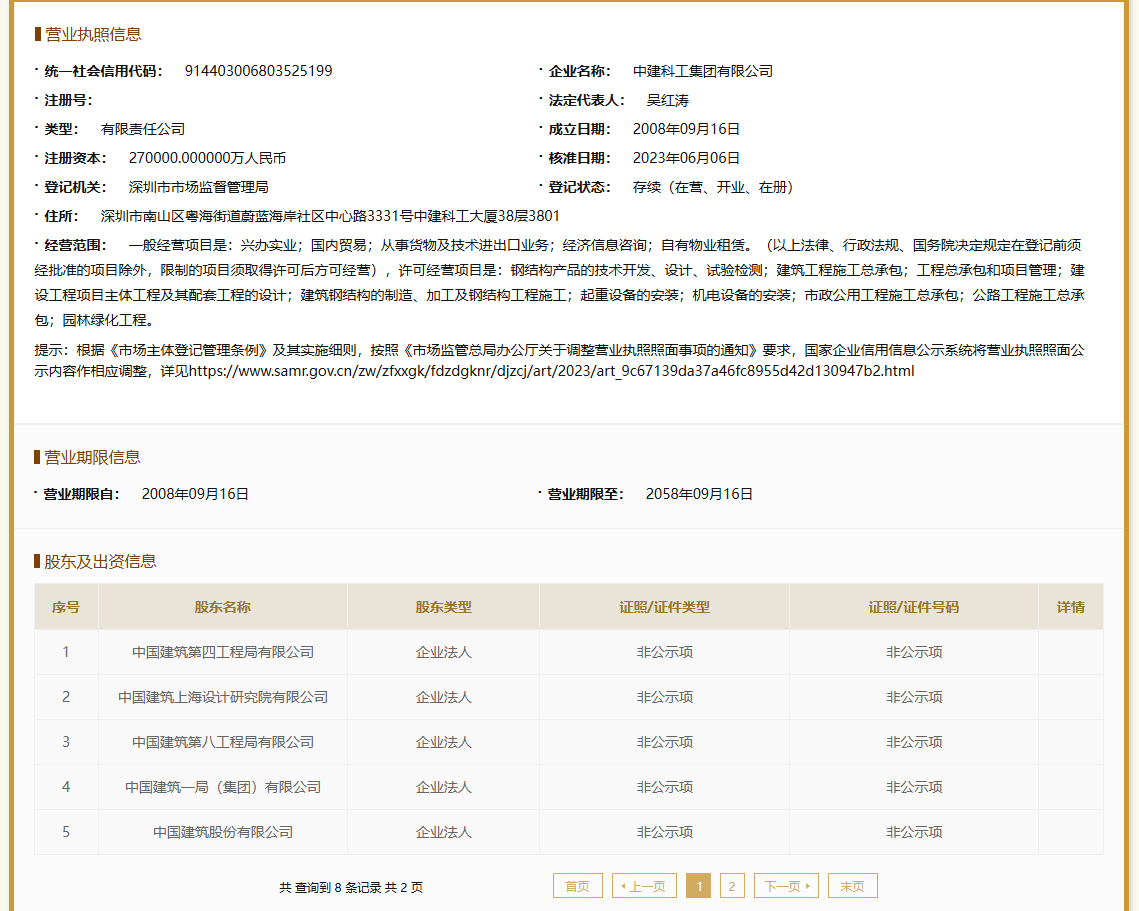The height and width of the screenshot is (911, 1139).
Task: Click the 详情 column header
Action: point(1071,607)
